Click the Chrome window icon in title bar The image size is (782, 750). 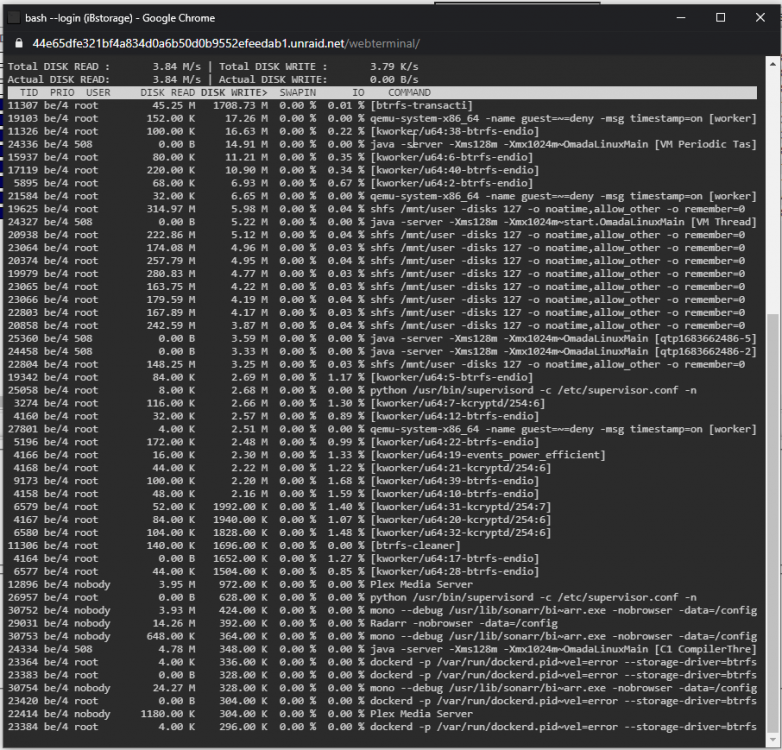click(x=14, y=18)
